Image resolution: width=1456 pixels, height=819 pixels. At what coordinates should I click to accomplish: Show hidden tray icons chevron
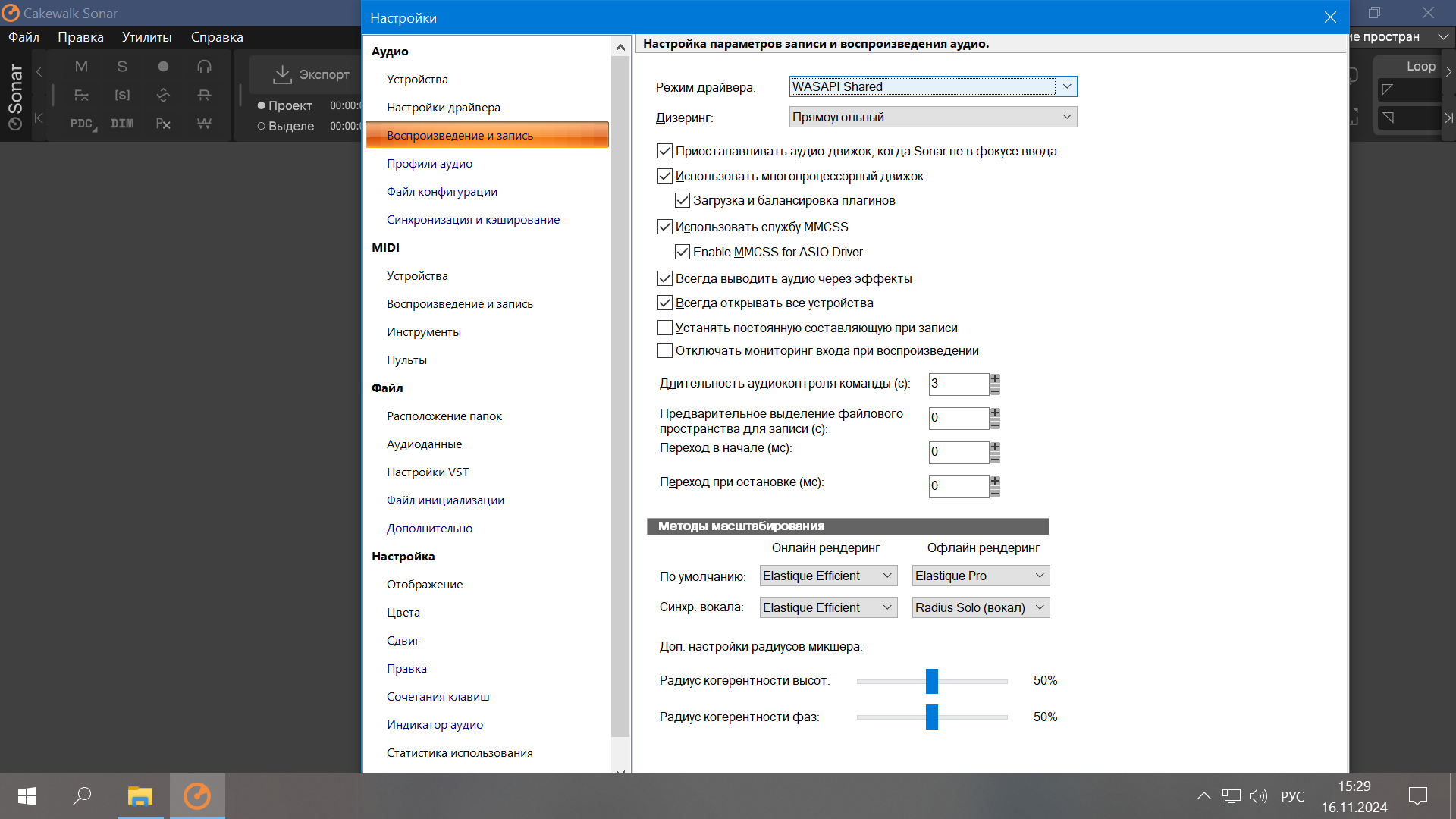(x=1203, y=796)
